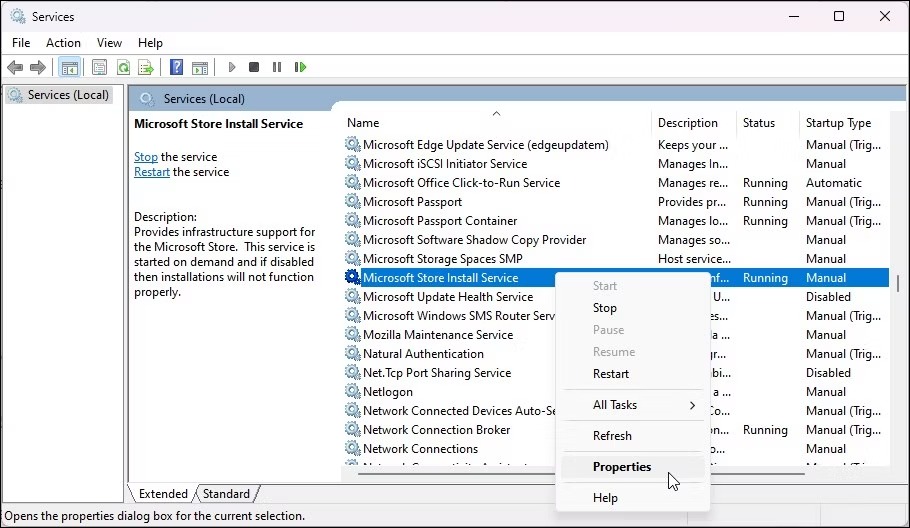Click the Forward arrow toolbar icon

(38, 67)
